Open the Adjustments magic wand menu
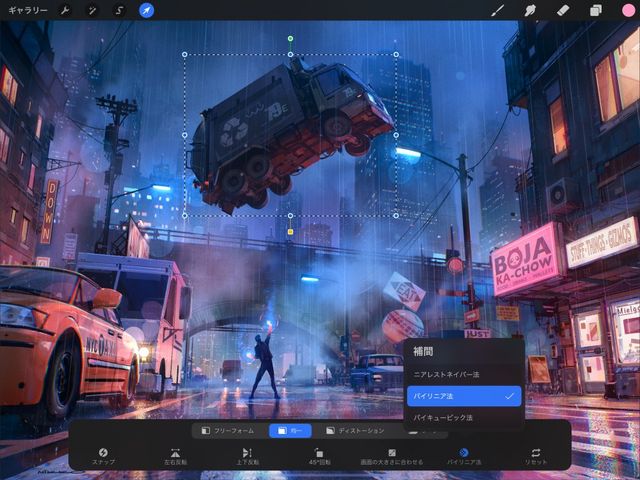This screenshot has height=480, width=640. click(x=92, y=10)
